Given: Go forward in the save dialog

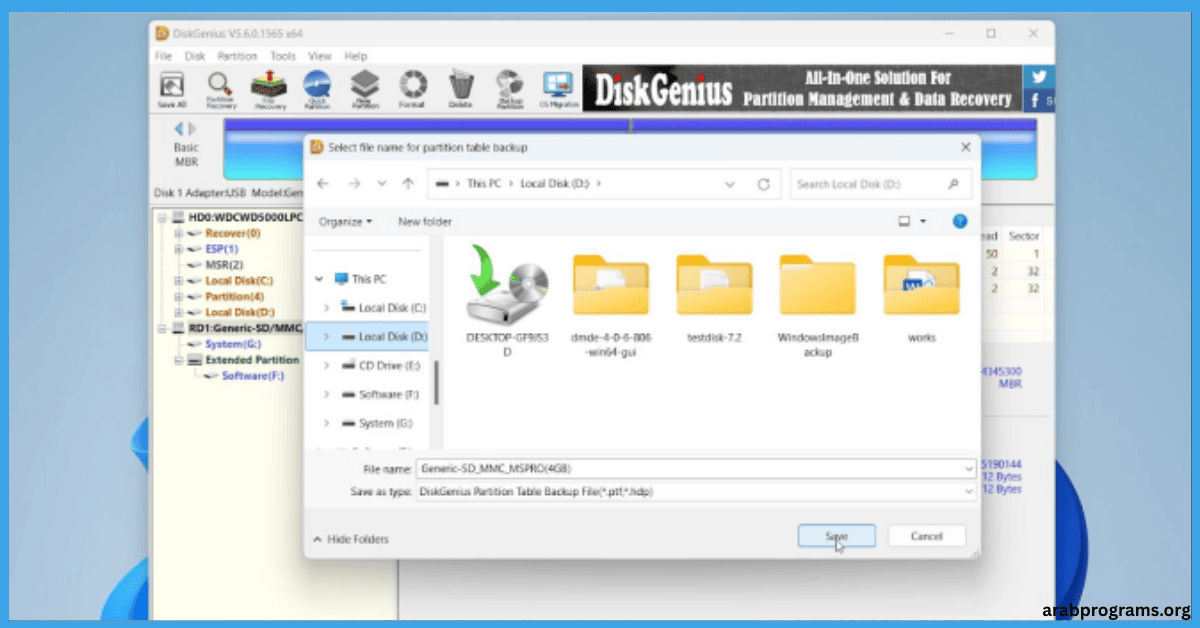Looking at the screenshot, I should pyautogui.click(x=353, y=184).
